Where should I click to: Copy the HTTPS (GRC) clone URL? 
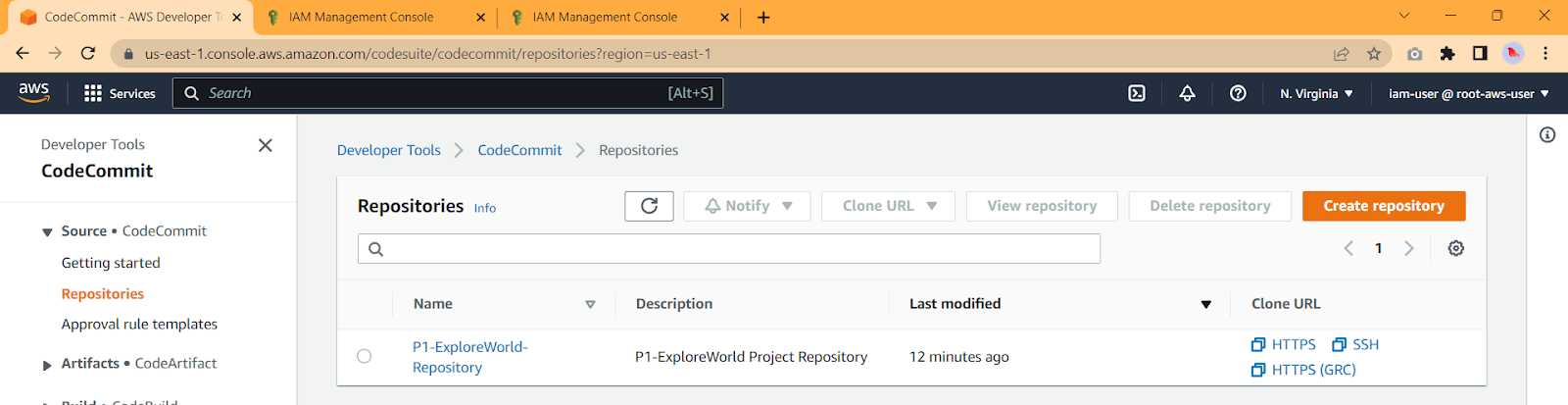1303,370
